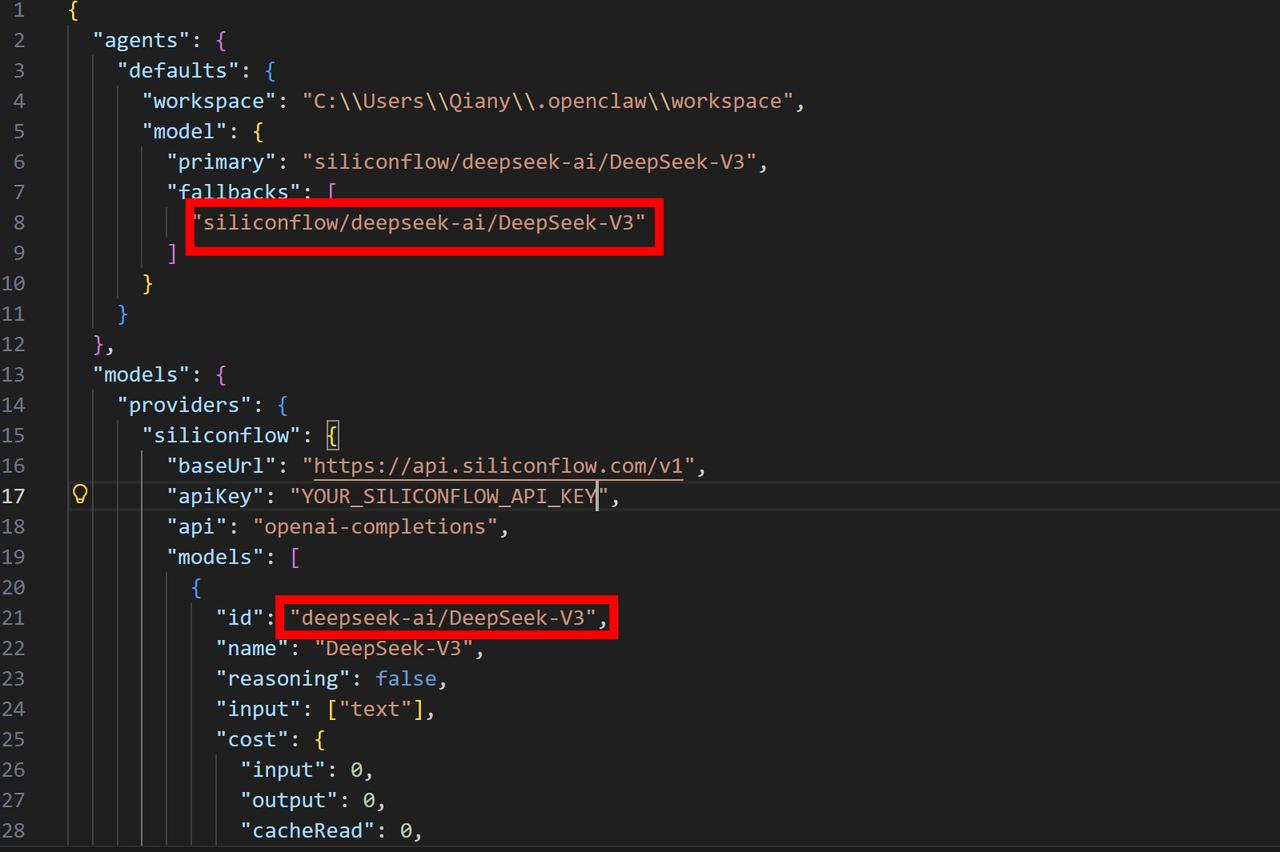Image resolution: width=1280 pixels, height=852 pixels.
Task: Click the yellow closing brace on line 10
Action: click(148, 283)
